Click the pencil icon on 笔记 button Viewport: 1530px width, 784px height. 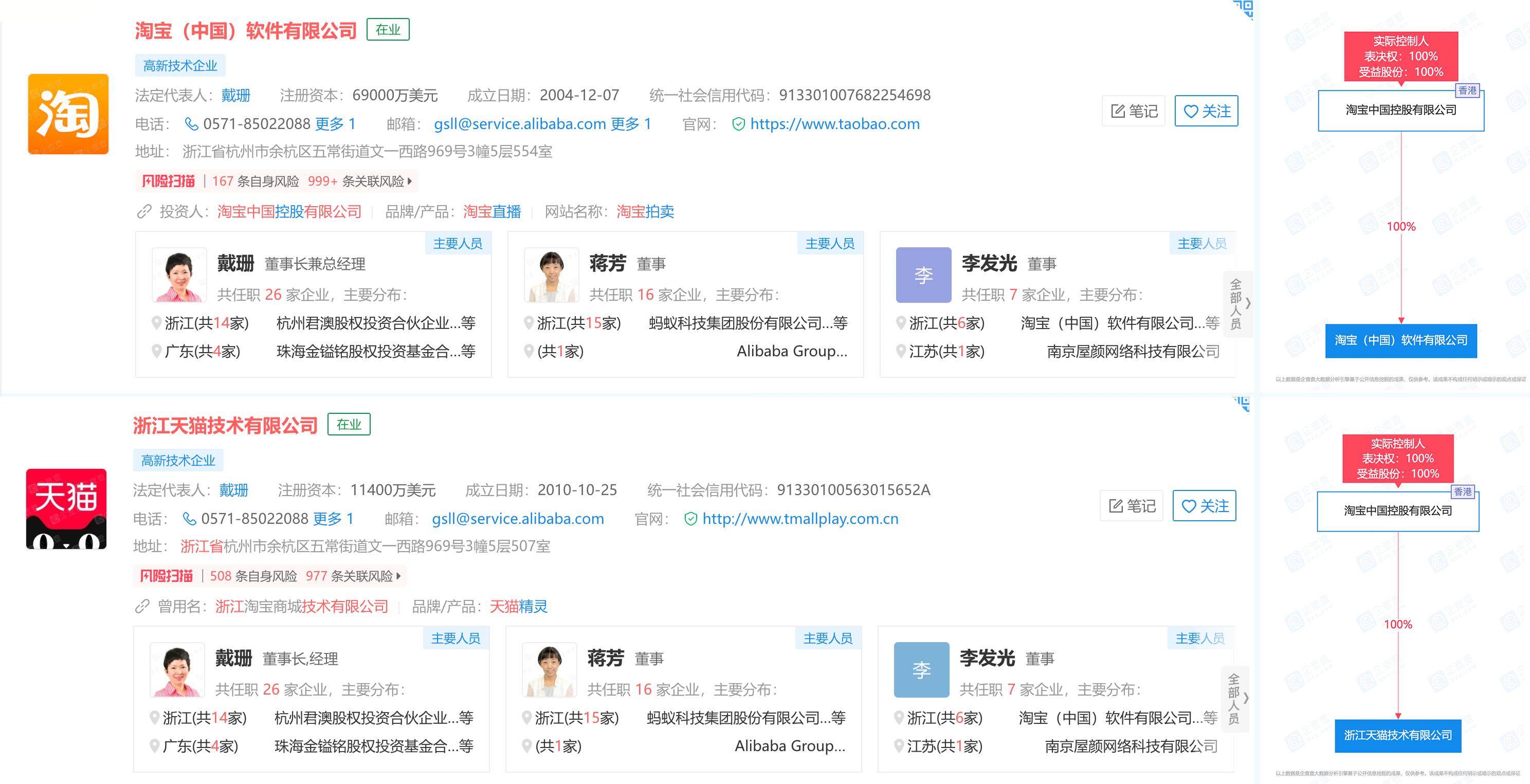(x=1117, y=111)
